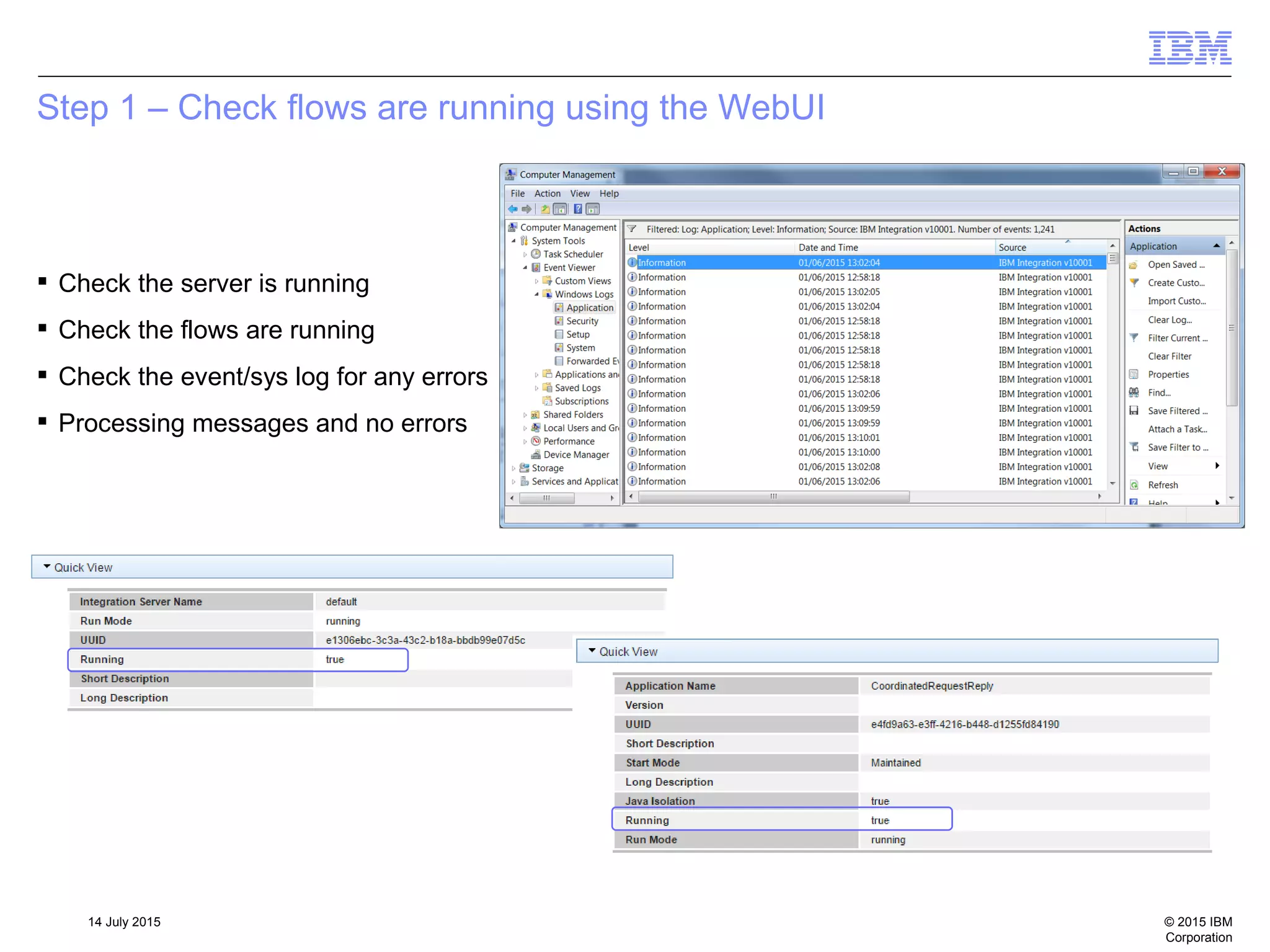Click Actions pane scroll down arrow
Image resolution: width=1270 pixels, height=952 pixels.
[x=1232, y=497]
